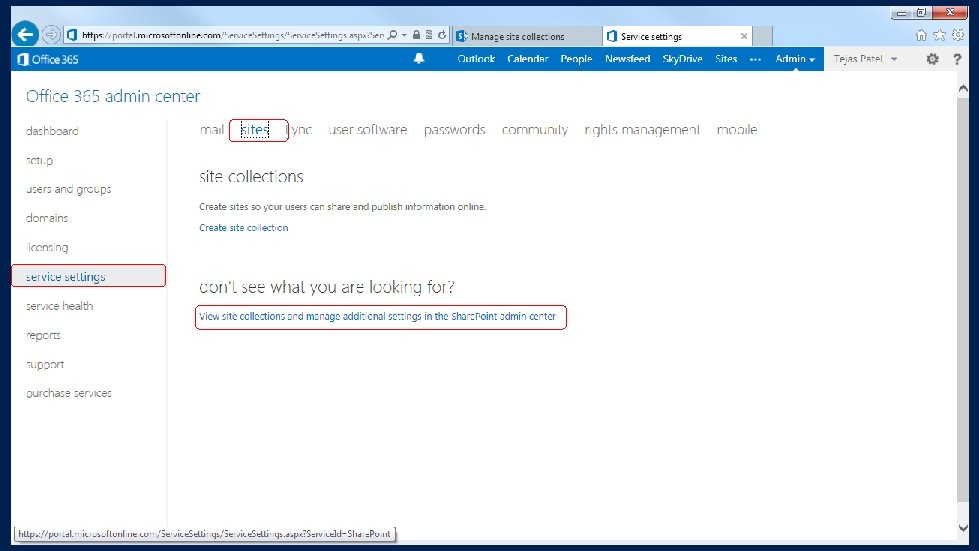Open the address bar dropdown arrow
979x551 pixels.
click(404, 35)
